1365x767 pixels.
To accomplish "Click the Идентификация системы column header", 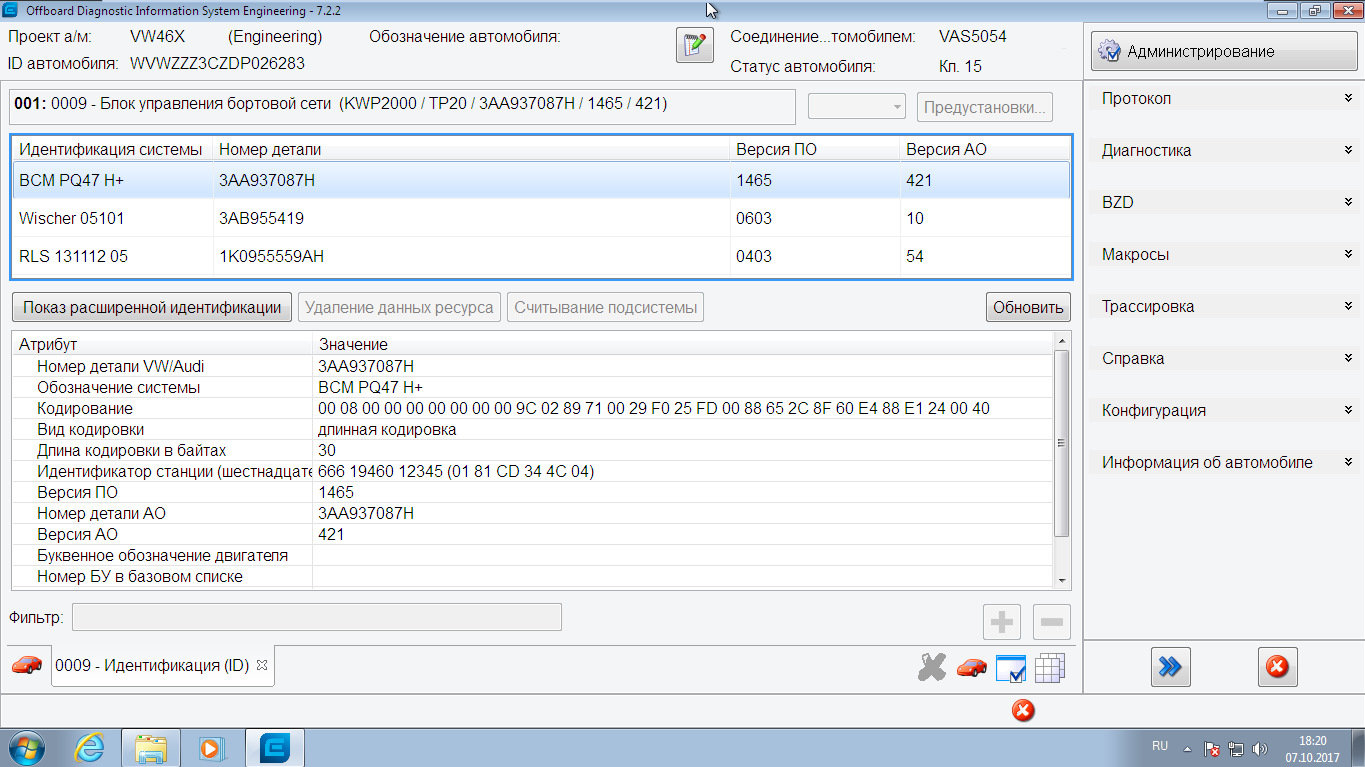I will click(112, 149).
